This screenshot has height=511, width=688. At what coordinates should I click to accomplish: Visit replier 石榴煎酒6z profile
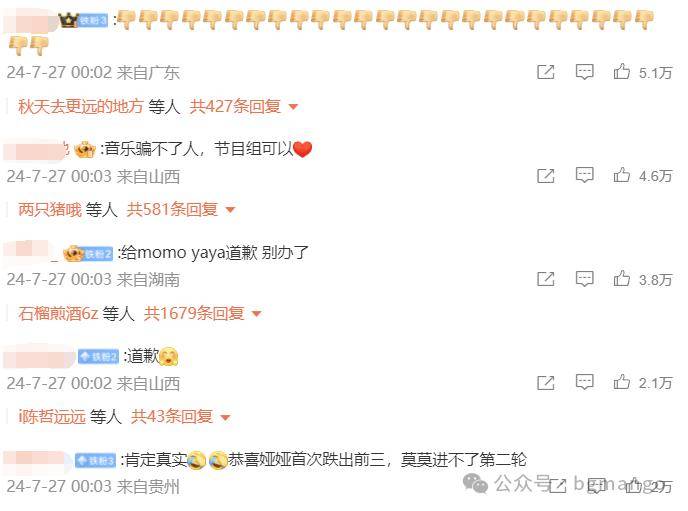58,313
